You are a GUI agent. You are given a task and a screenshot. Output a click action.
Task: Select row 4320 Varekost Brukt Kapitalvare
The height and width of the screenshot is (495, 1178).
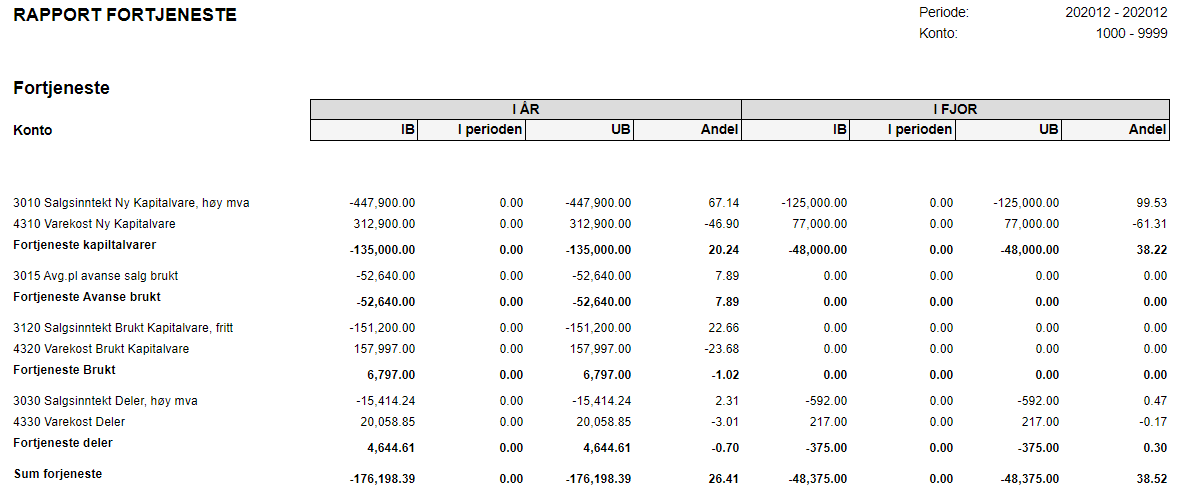click(x=591, y=349)
